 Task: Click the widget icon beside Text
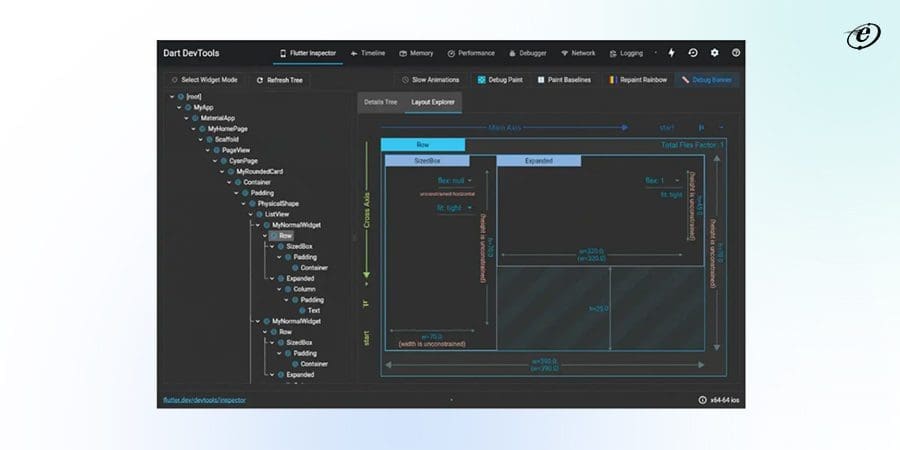pyautogui.click(x=302, y=311)
